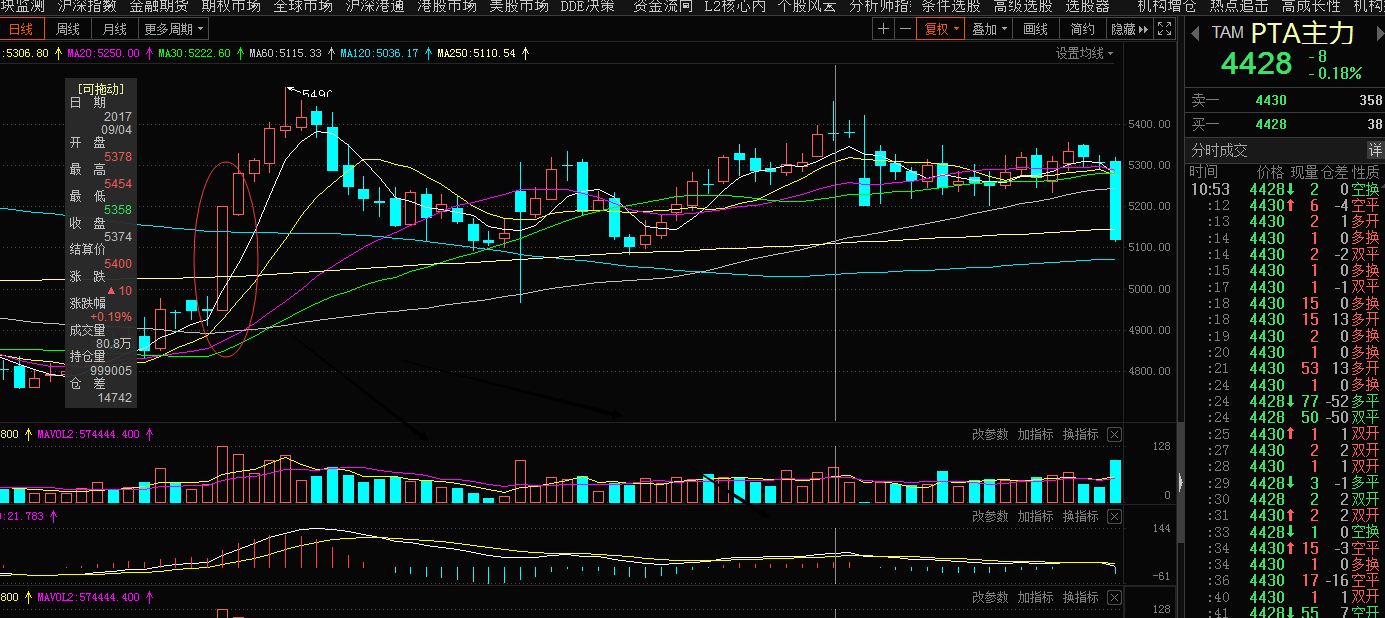This screenshot has width=1385, height=618.
Task: Open the 设置均线 dropdown
Action: [x=1084, y=53]
